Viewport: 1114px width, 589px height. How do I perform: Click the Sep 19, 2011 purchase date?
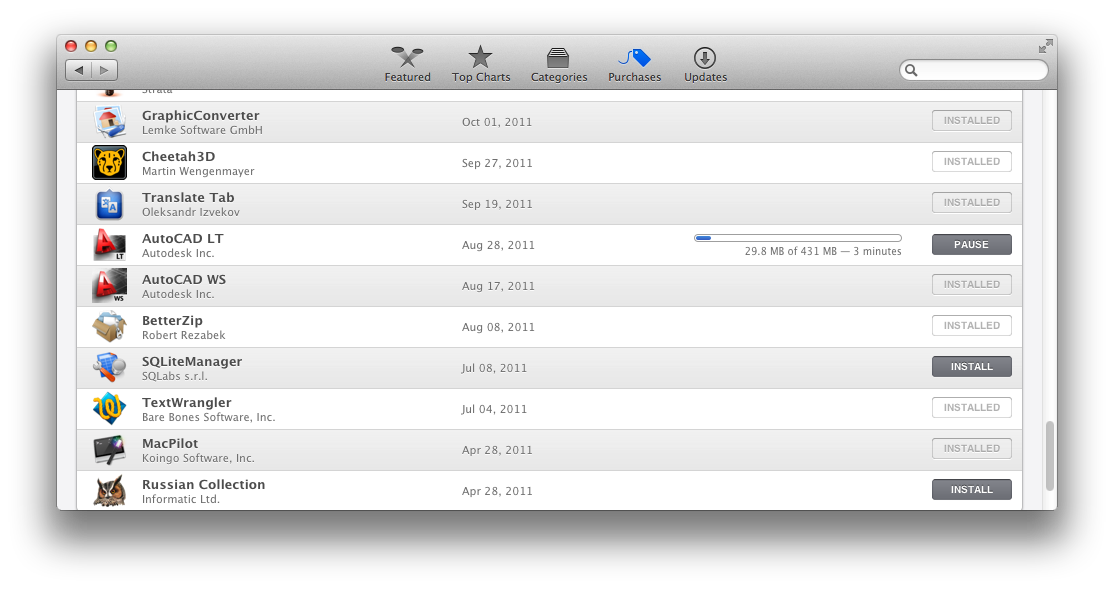click(497, 204)
